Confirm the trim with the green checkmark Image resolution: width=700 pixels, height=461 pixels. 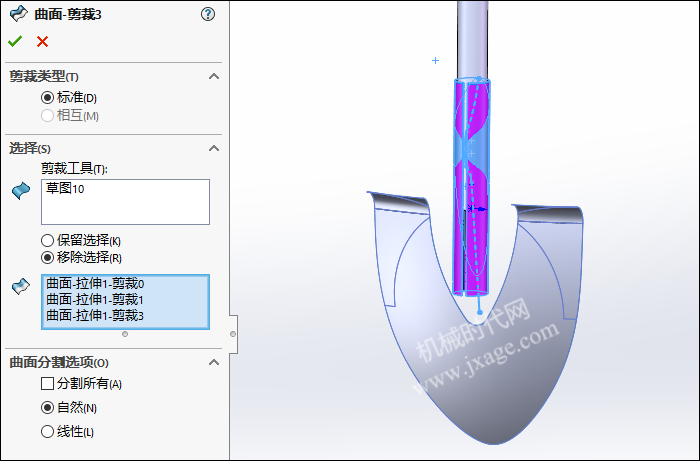click(x=15, y=41)
